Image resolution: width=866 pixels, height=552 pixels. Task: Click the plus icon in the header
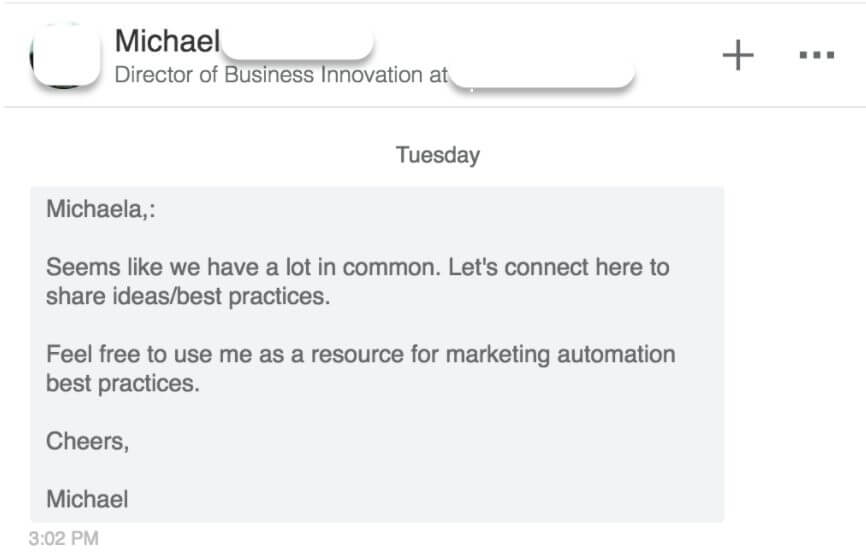pos(737,56)
